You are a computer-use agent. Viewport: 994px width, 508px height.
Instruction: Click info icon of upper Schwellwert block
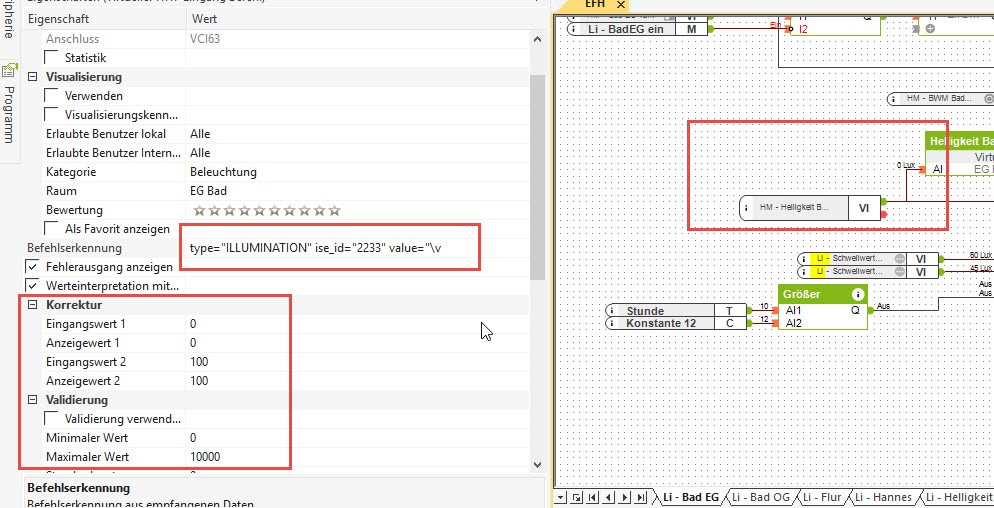tap(804, 259)
